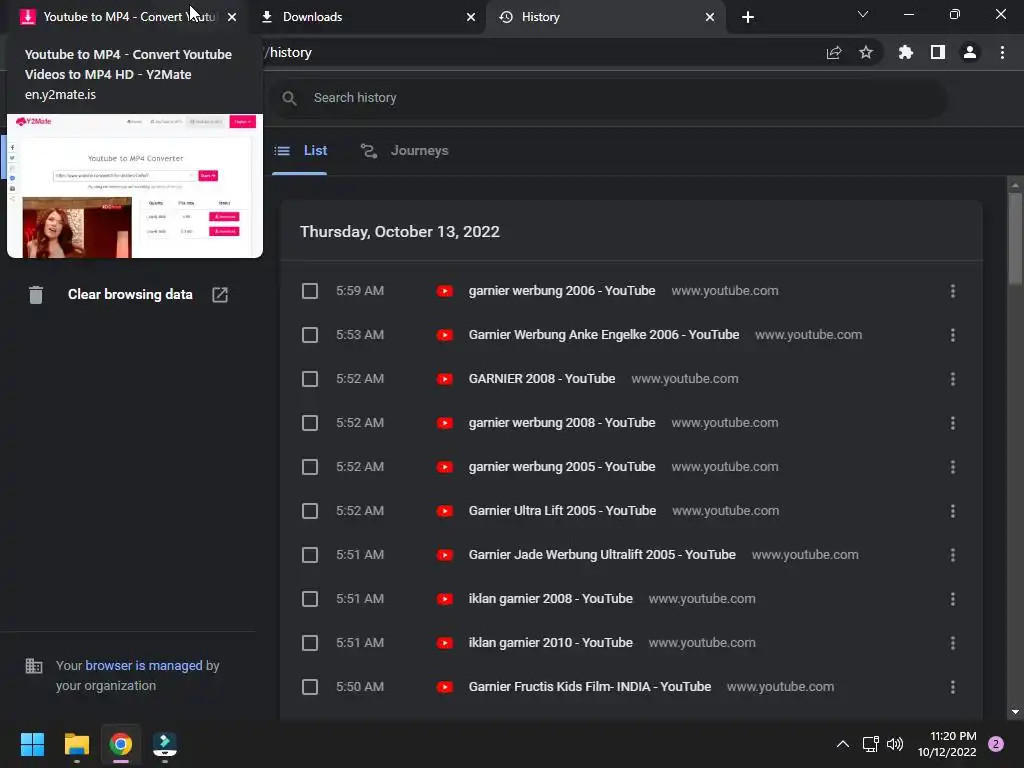Open notification center badge showing 2

click(995, 744)
